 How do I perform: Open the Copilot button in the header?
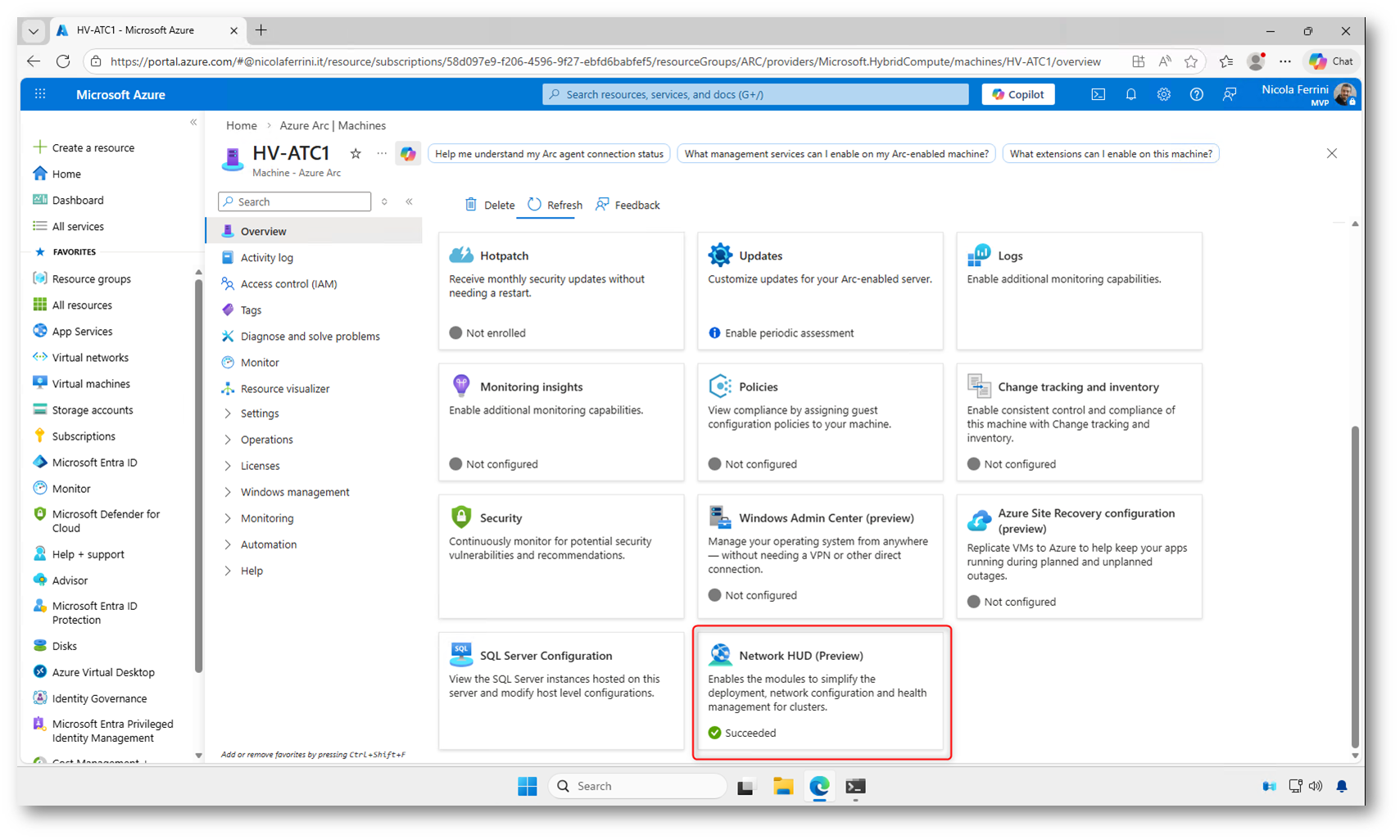(1018, 94)
